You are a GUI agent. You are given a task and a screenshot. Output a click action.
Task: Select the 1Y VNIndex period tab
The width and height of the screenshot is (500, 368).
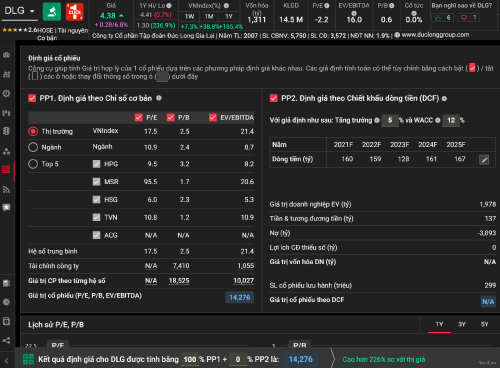point(229,16)
